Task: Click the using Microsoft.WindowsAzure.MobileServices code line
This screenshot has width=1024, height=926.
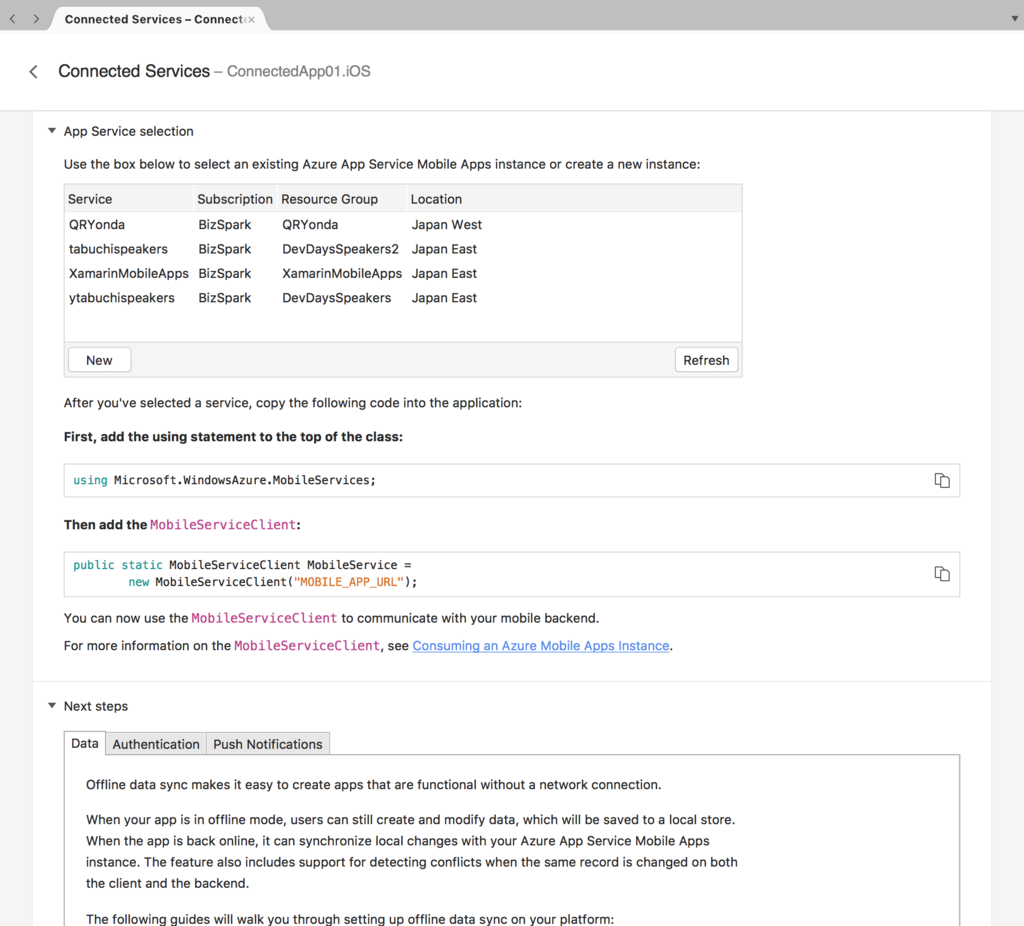Action: tap(225, 480)
